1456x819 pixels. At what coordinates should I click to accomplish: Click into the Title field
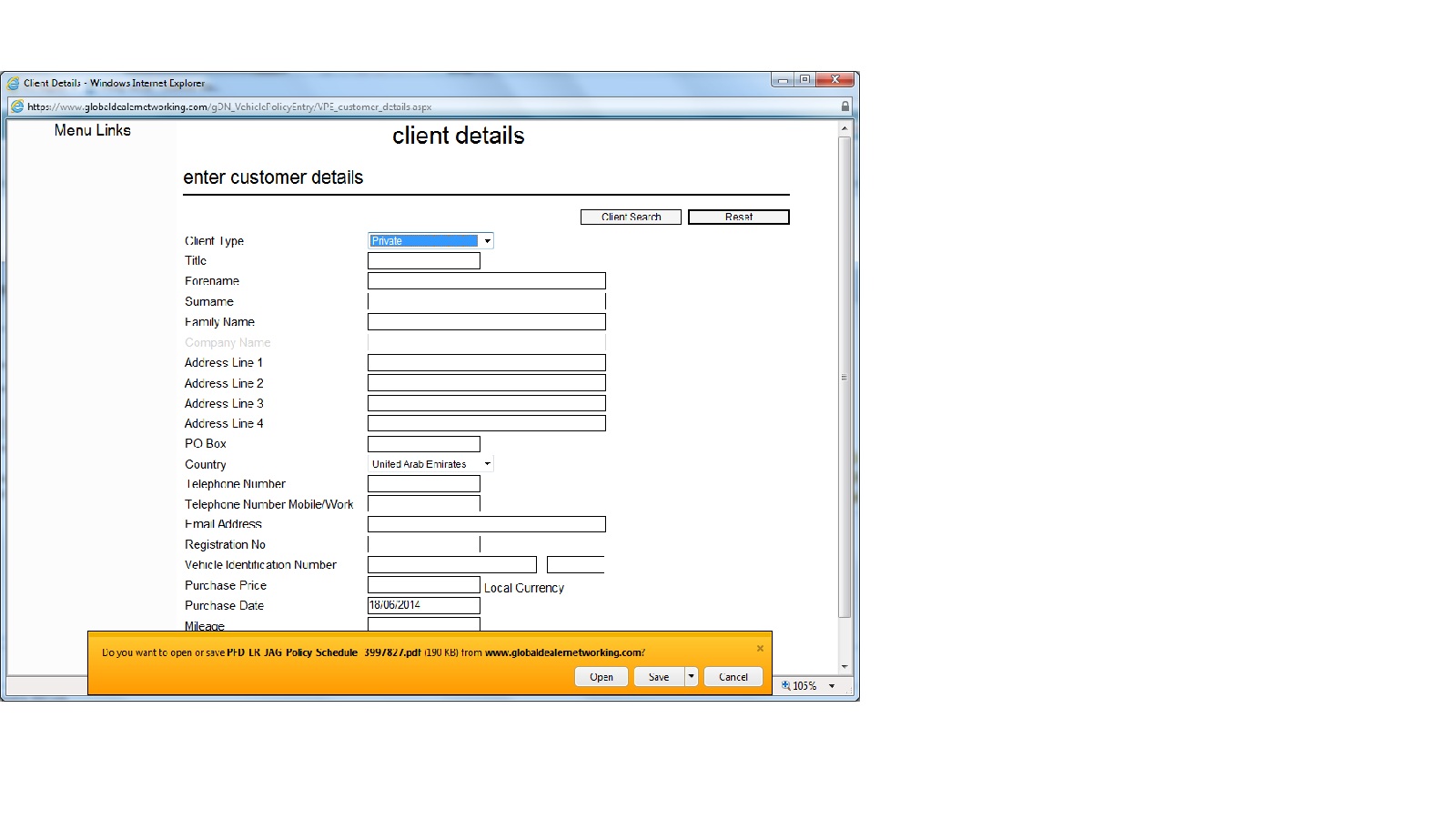[x=424, y=261]
